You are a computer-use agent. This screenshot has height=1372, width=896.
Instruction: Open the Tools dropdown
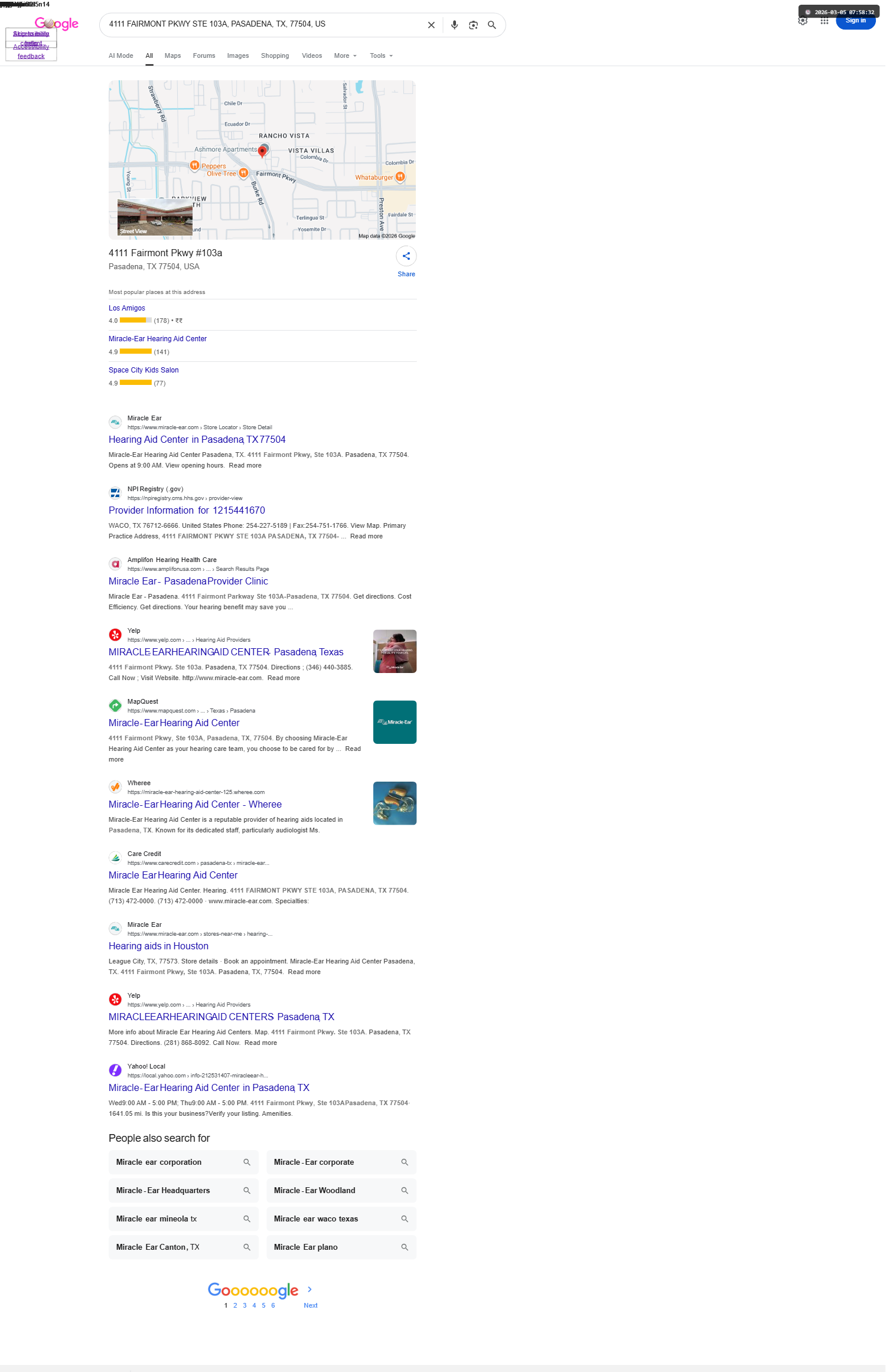(x=382, y=55)
